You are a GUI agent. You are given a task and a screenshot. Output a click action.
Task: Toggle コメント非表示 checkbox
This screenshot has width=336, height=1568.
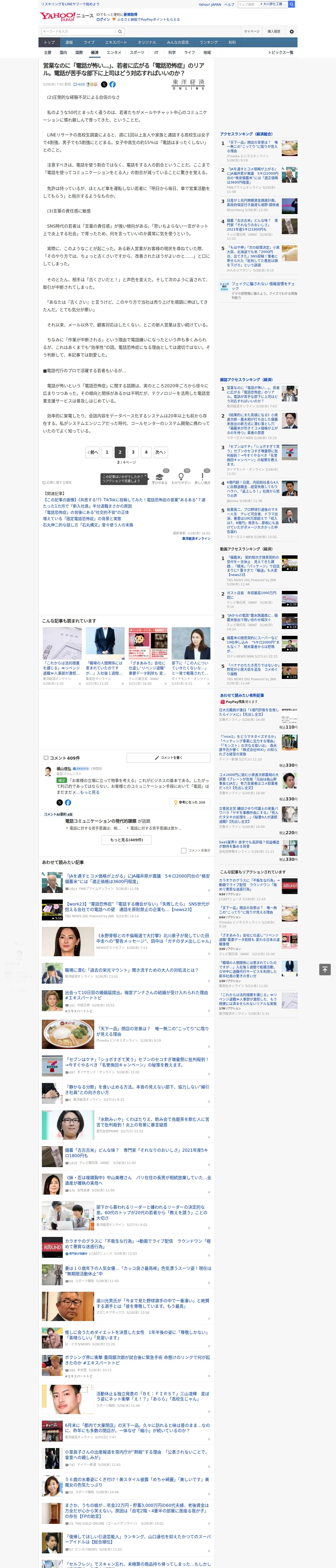[x=183, y=850]
